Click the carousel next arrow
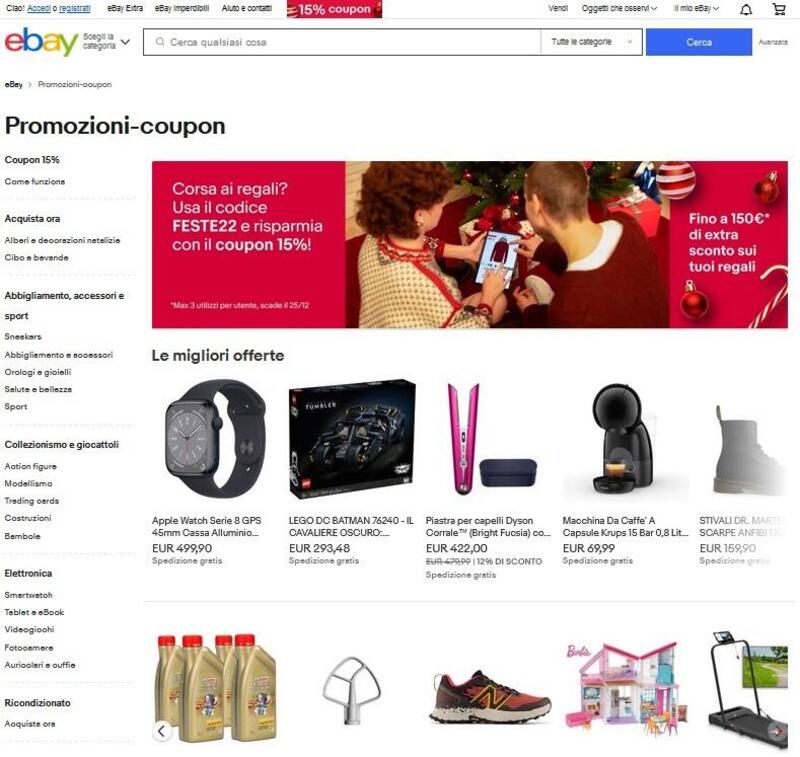The image size is (800, 757). point(779,731)
